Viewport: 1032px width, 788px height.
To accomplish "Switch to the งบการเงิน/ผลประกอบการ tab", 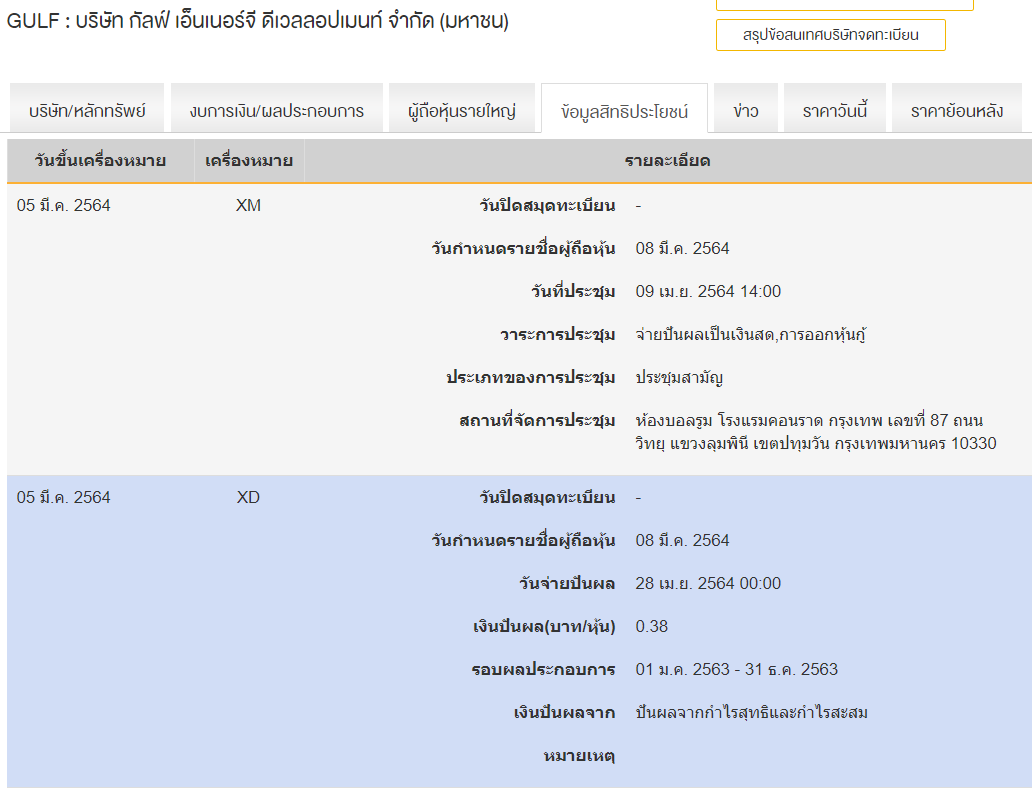I will (x=276, y=110).
